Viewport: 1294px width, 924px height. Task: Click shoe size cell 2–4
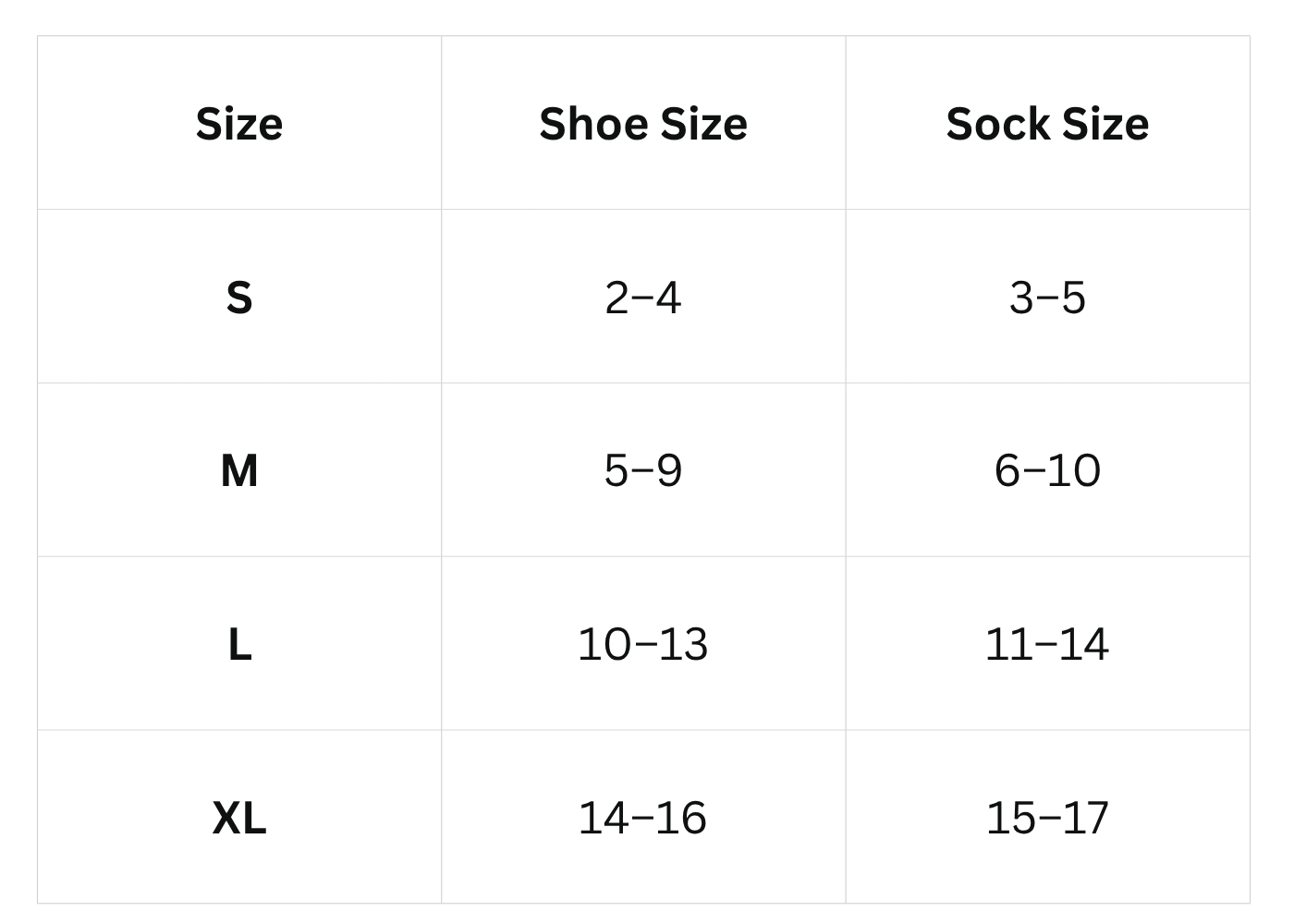point(643,298)
